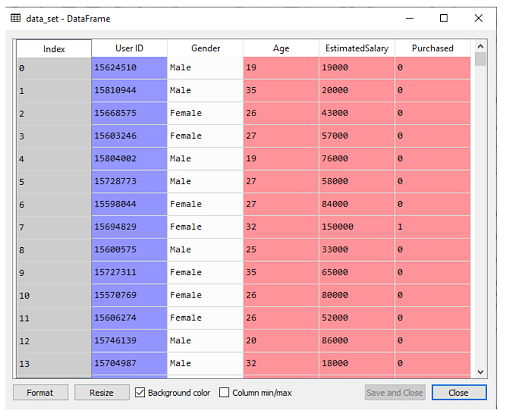
Task: Minimize the data_set DataFrame window
Action: (x=410, y=18)
